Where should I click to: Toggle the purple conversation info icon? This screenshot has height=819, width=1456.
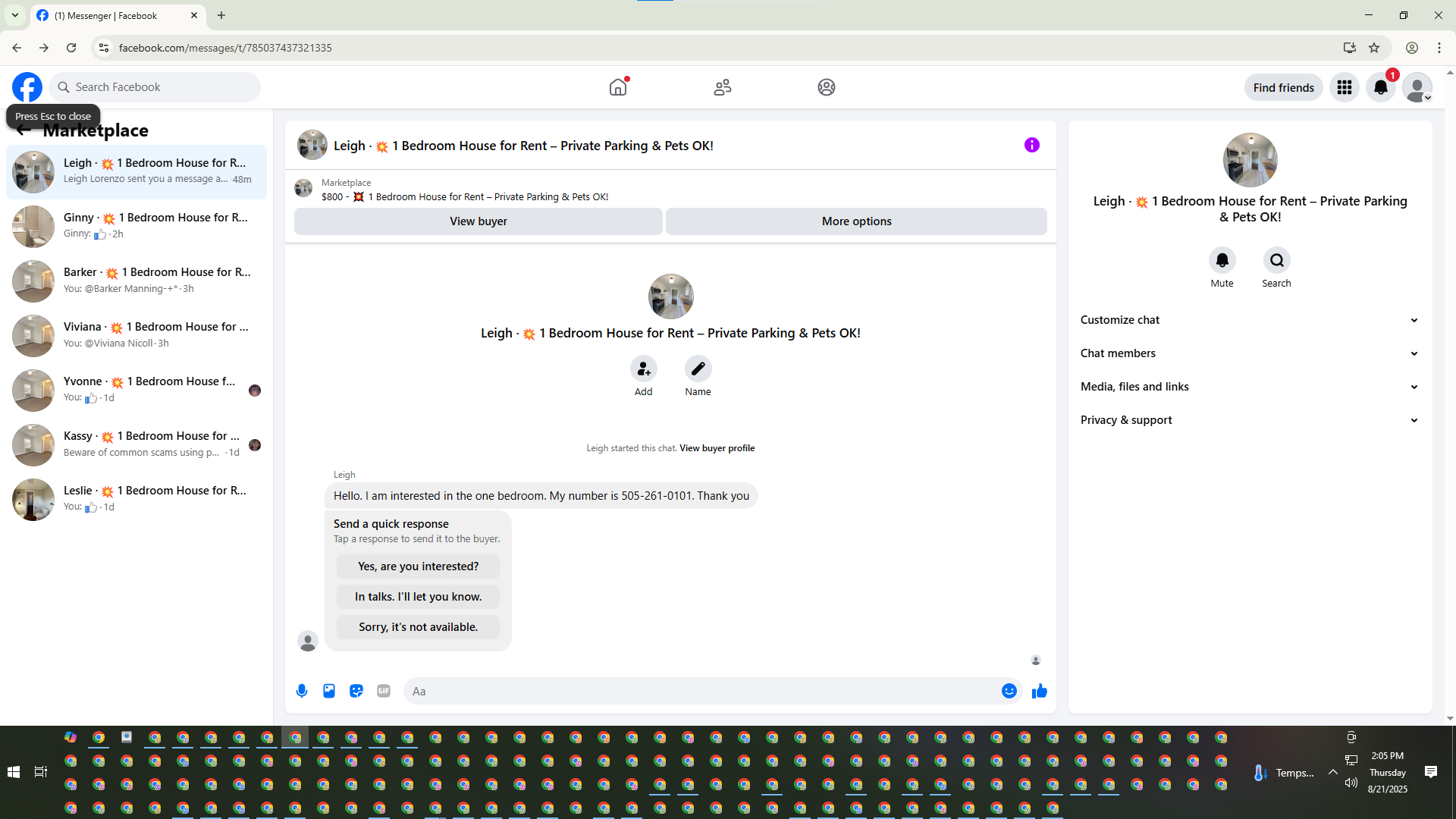pyautogui.click(x=1031, y=145)
